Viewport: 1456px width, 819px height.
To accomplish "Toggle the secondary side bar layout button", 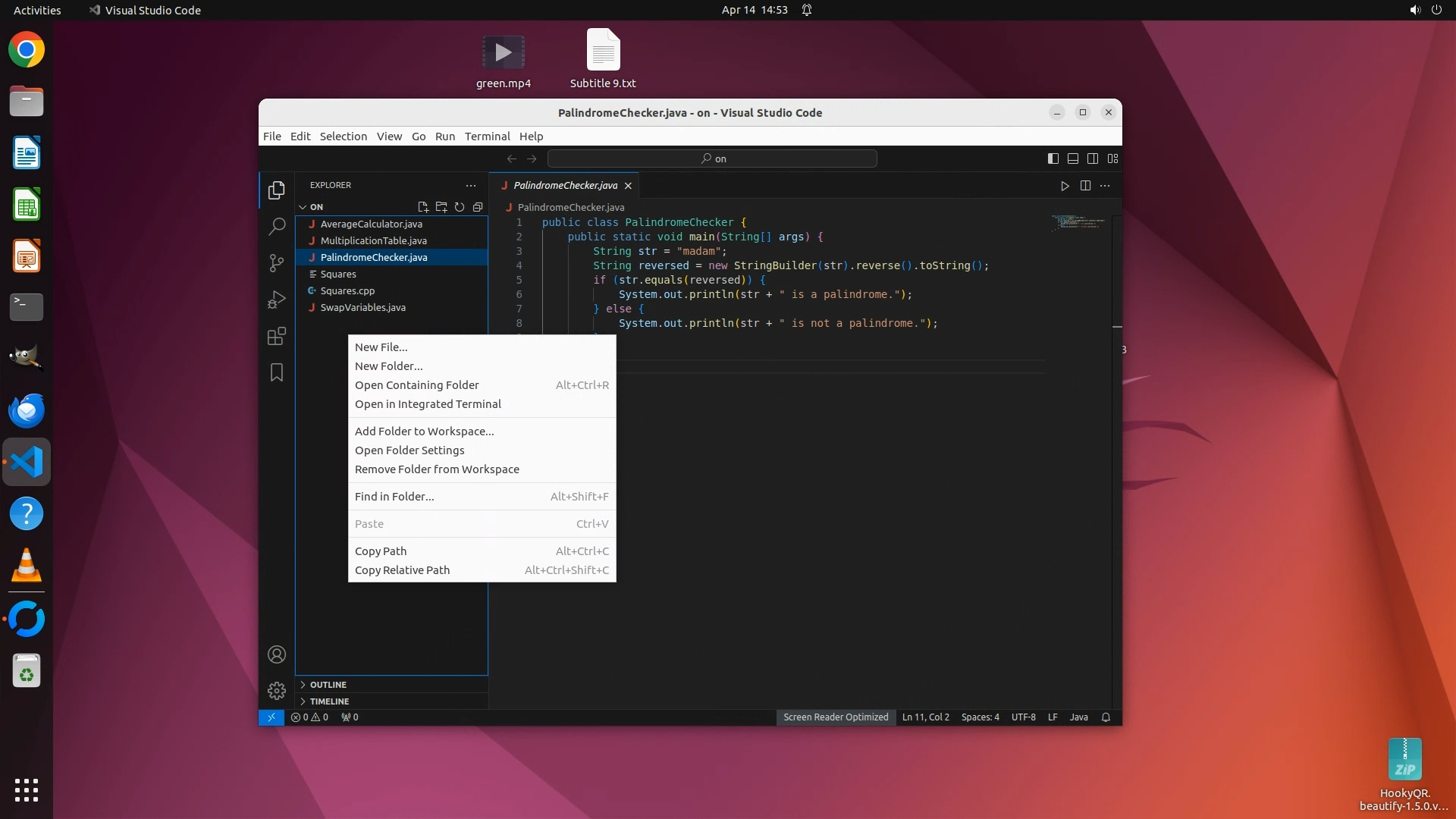I will tap(1093, 158).
